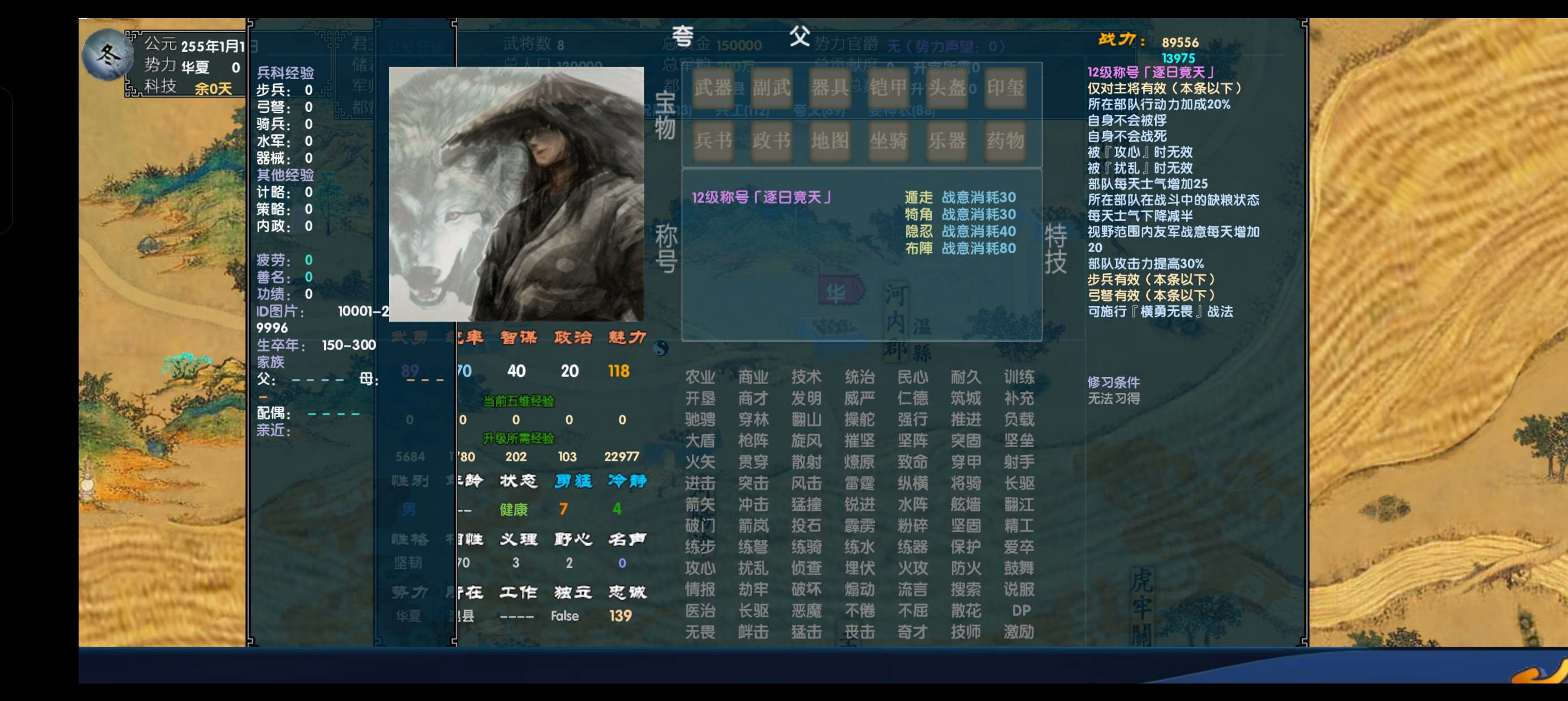Select the 乐器 instrument slot
Image resolution: width=1568 pixels, height=701 pixels.
click(946, 141)
